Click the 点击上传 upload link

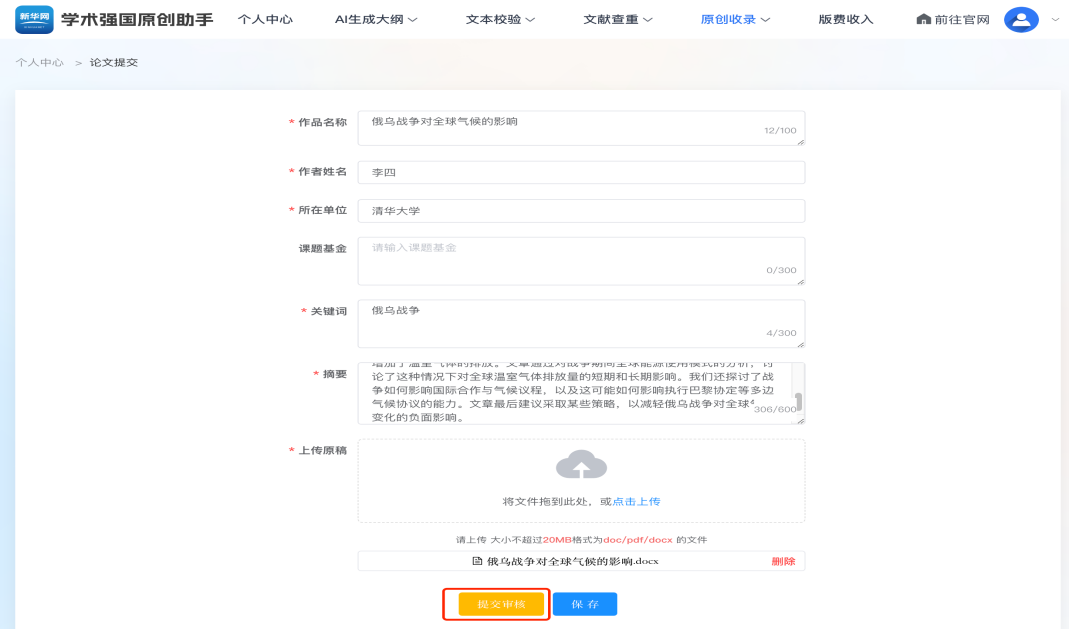[636, 501]
